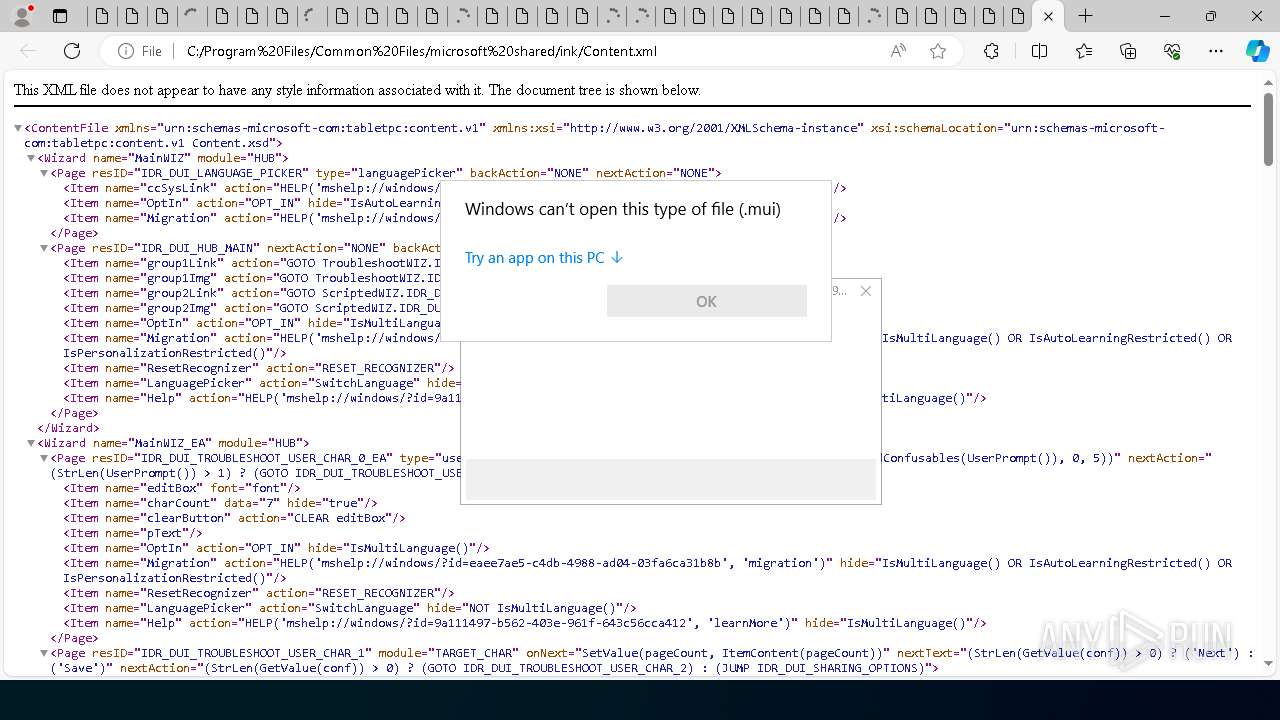This screenshot has width=1280, height=720.
Task: Launch the Copilot sidebar icon
Action: [1258, 51]
